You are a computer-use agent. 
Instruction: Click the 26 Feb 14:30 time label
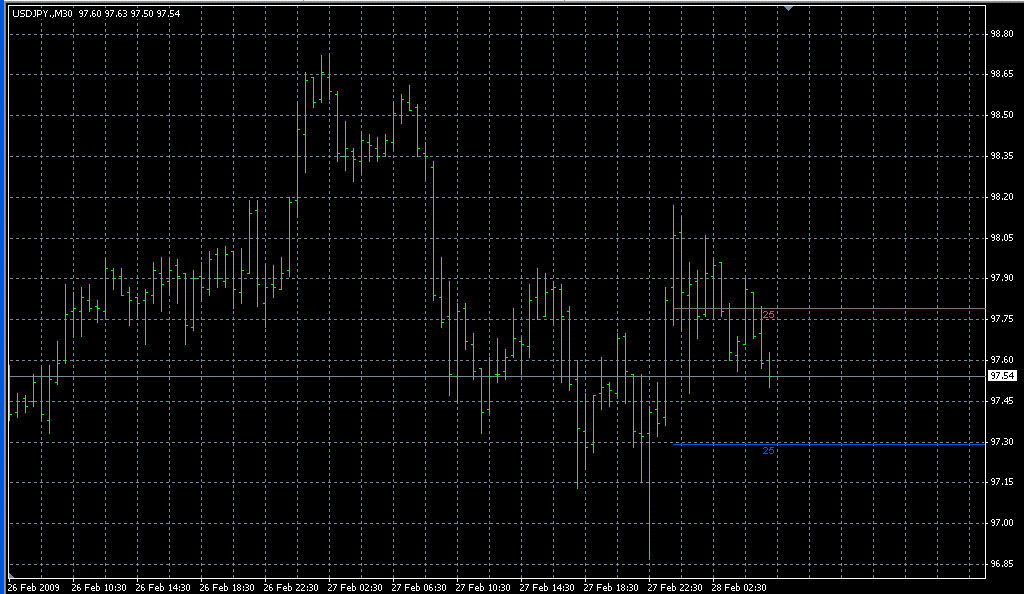[x=163, y=587]
